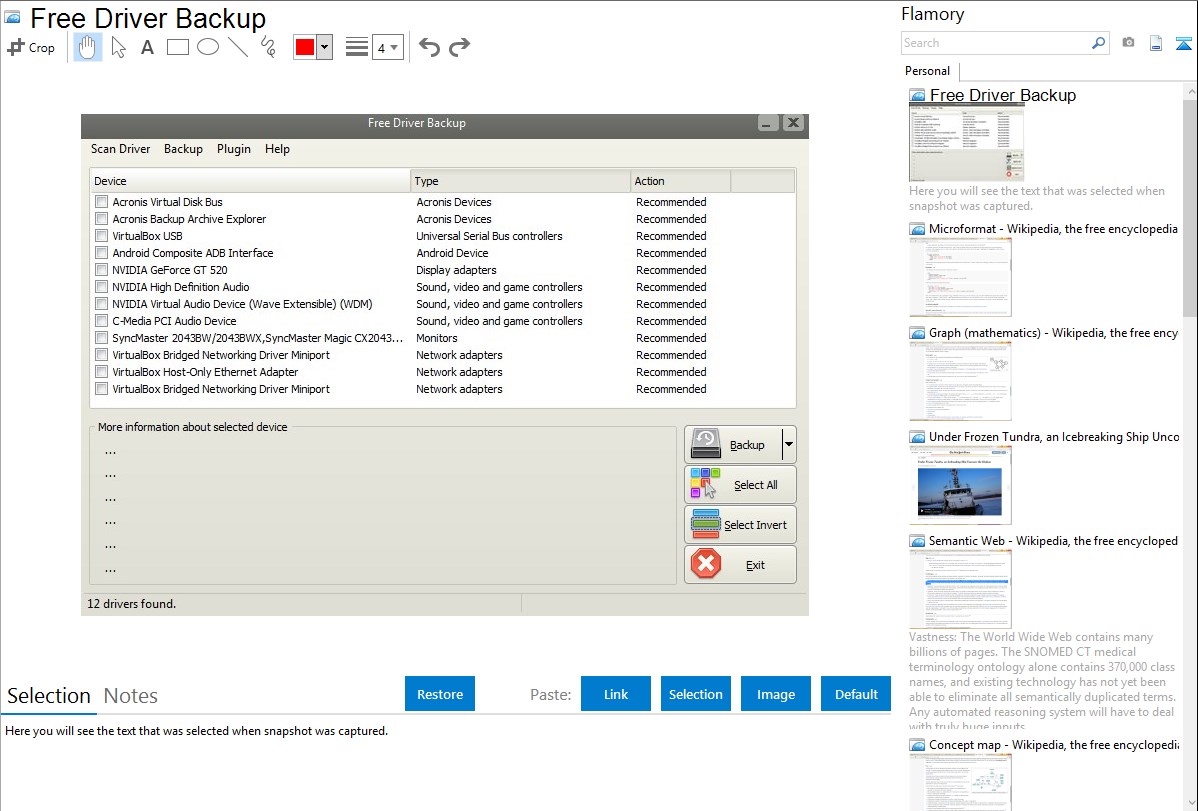Viewport: 1198px width, 811px height.
Task: Switch to the Notes tab
Action: 131,696
